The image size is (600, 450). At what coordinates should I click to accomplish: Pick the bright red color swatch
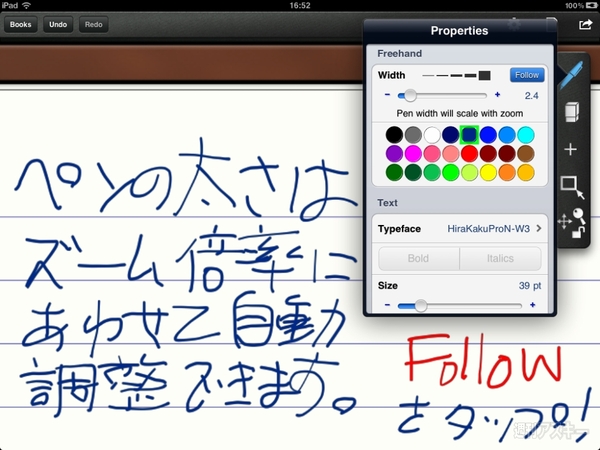(x=469, y=154)
